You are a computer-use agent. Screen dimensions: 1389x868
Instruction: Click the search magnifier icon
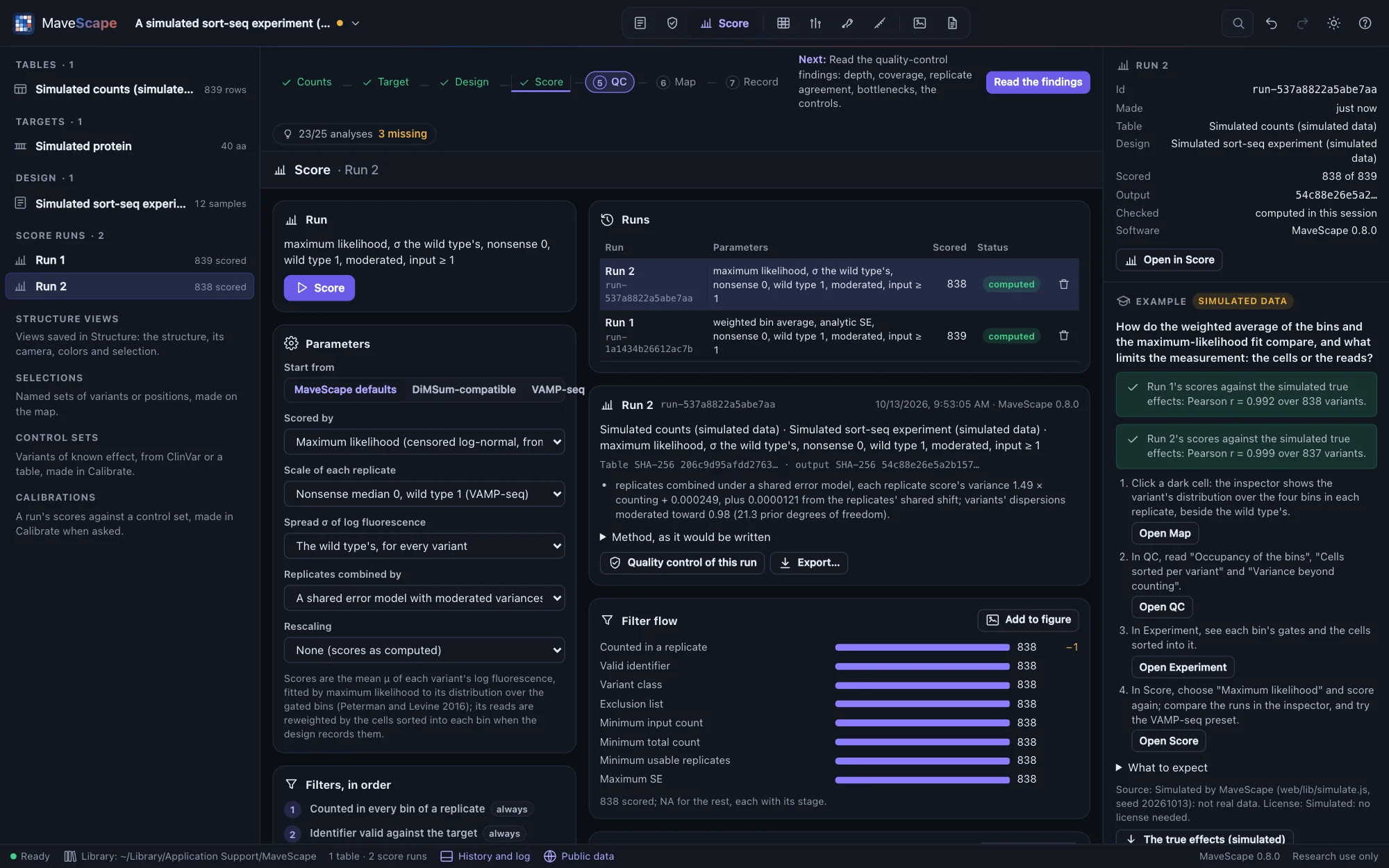[1238, 23]
